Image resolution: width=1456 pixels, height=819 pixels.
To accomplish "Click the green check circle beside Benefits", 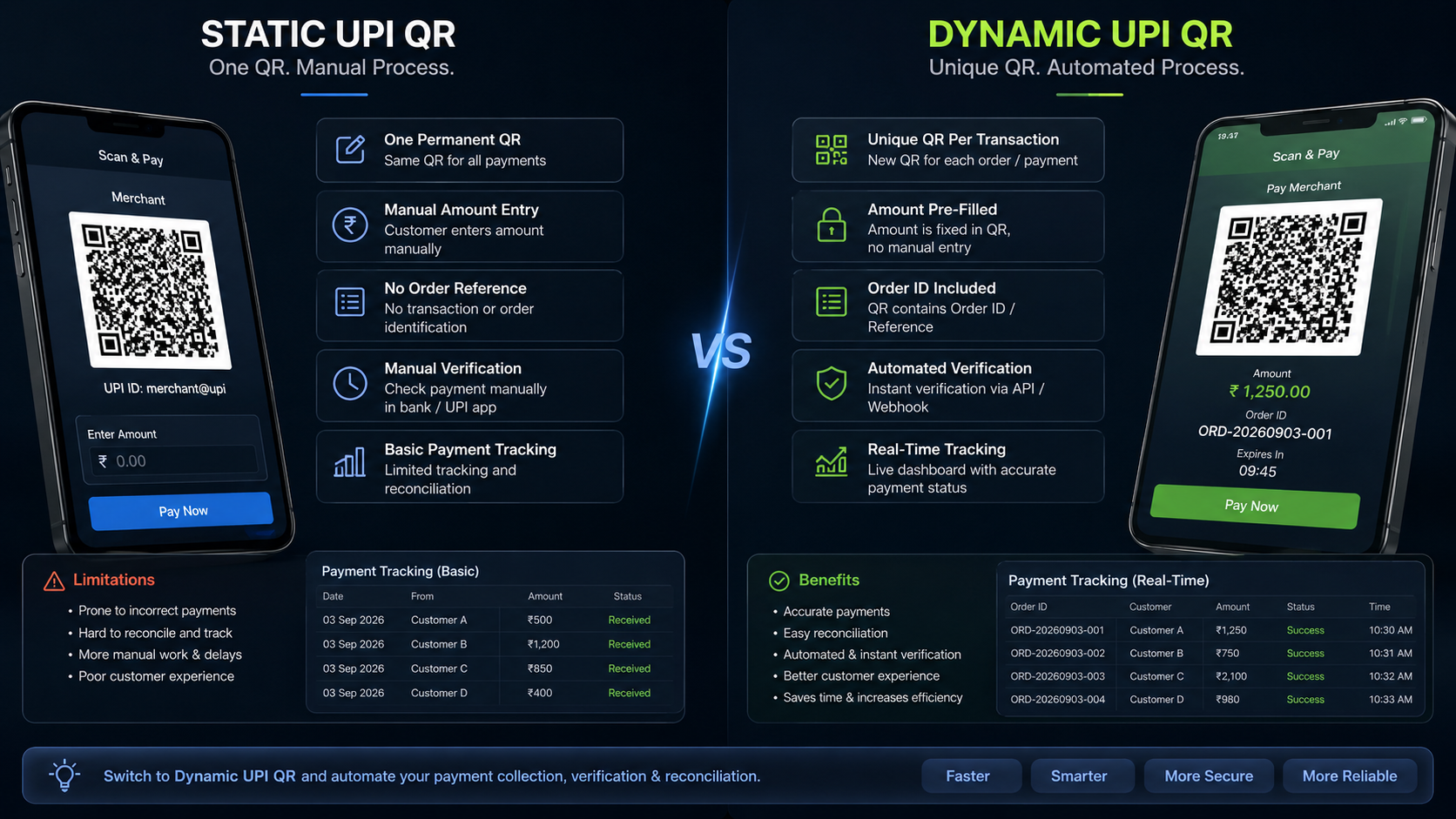I will [x=779, y=581].
